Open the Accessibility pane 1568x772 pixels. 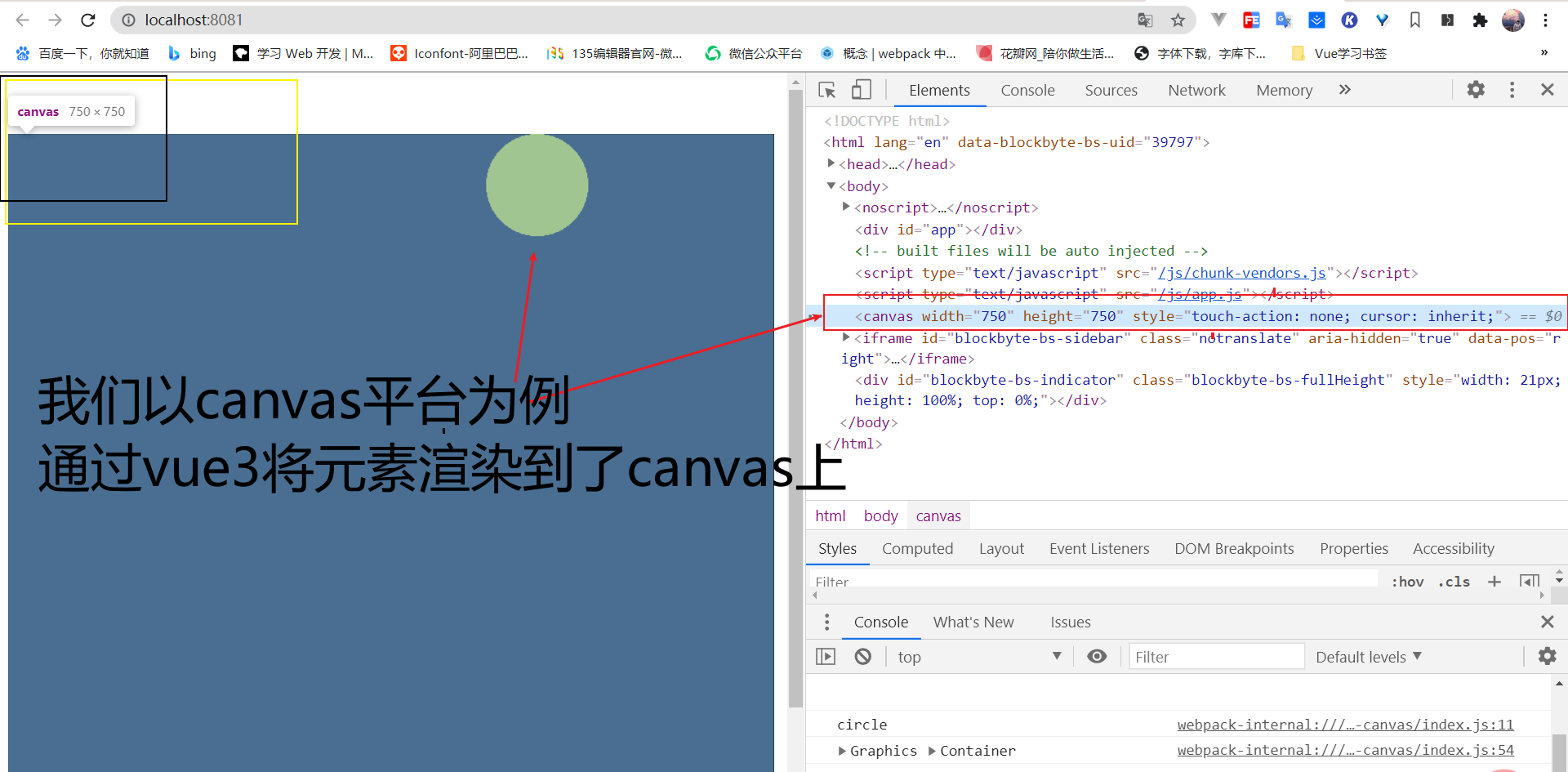click(1453, 548)
